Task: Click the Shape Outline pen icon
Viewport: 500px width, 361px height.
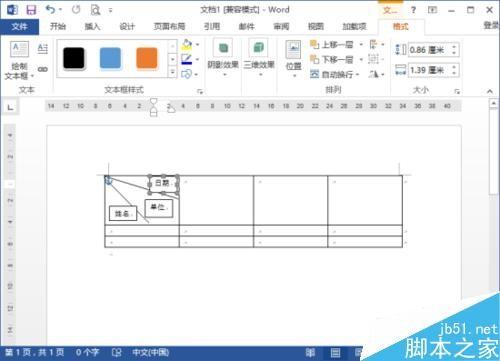Action: click(x=187, y=59)
